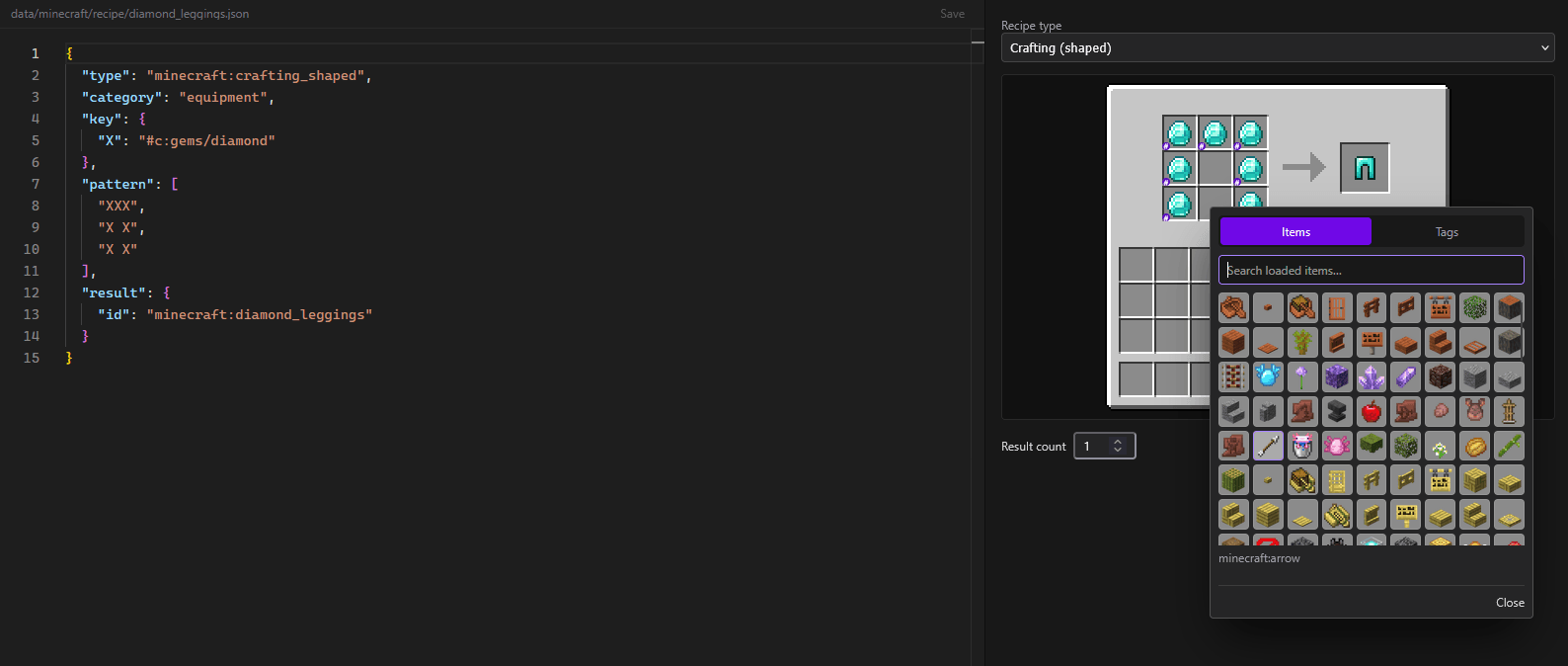Choose the baked potato item
Viewport: 1568px width, 666px height.
coord(1475,446)
